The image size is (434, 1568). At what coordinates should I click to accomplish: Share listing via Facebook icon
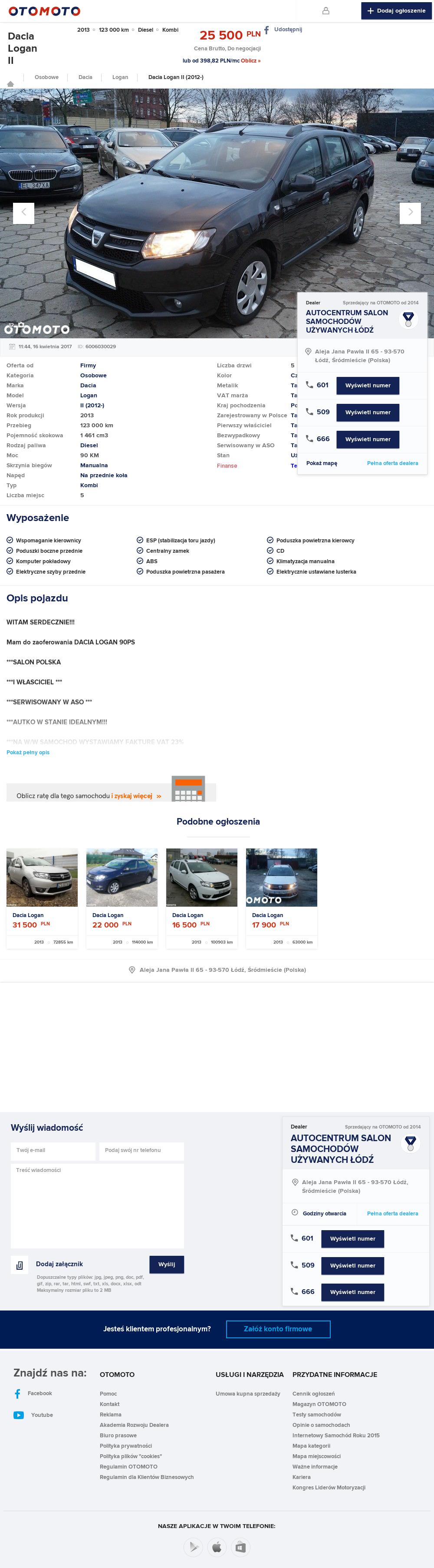point(266,30)
